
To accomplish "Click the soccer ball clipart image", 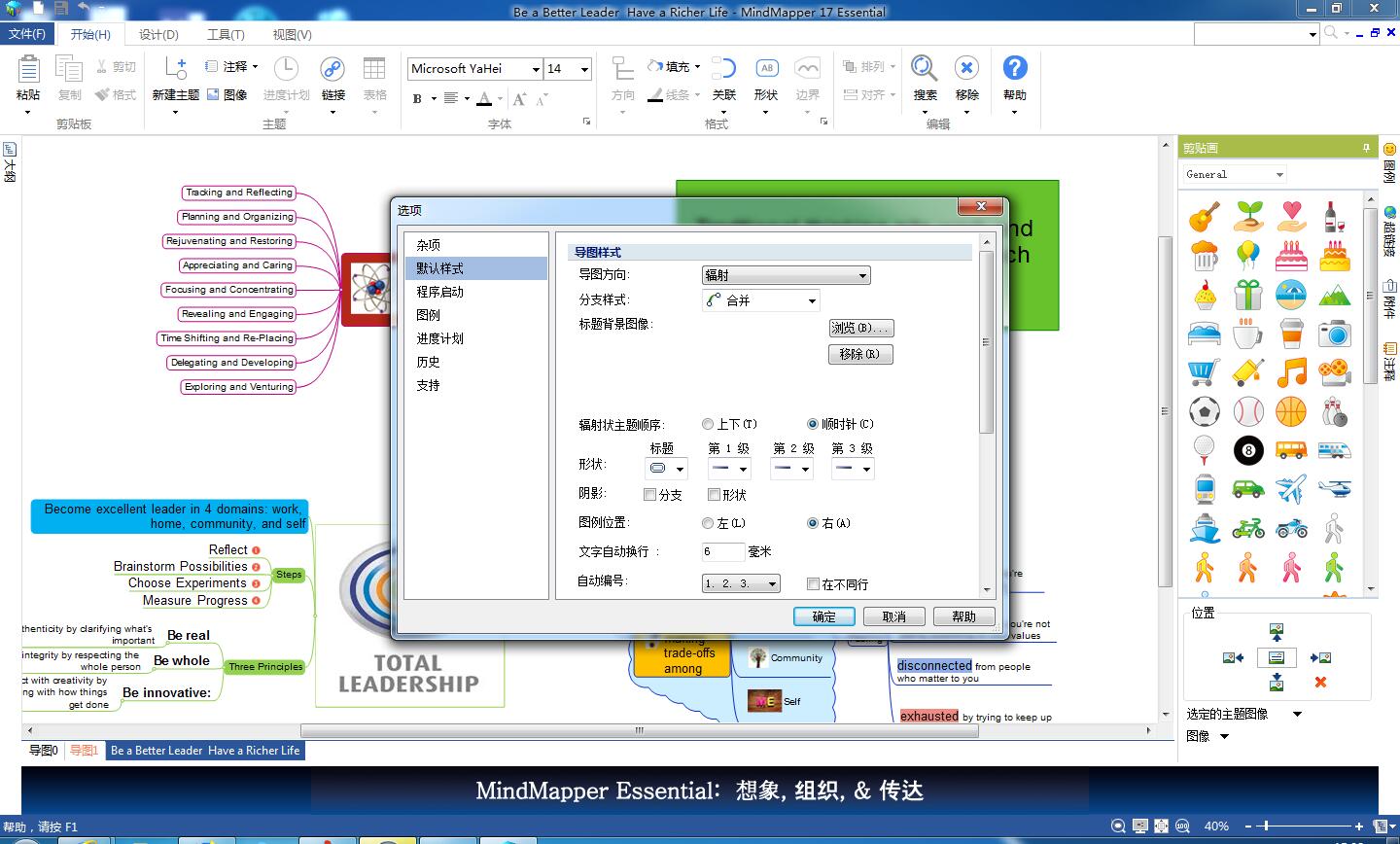I will point(1204,410).
